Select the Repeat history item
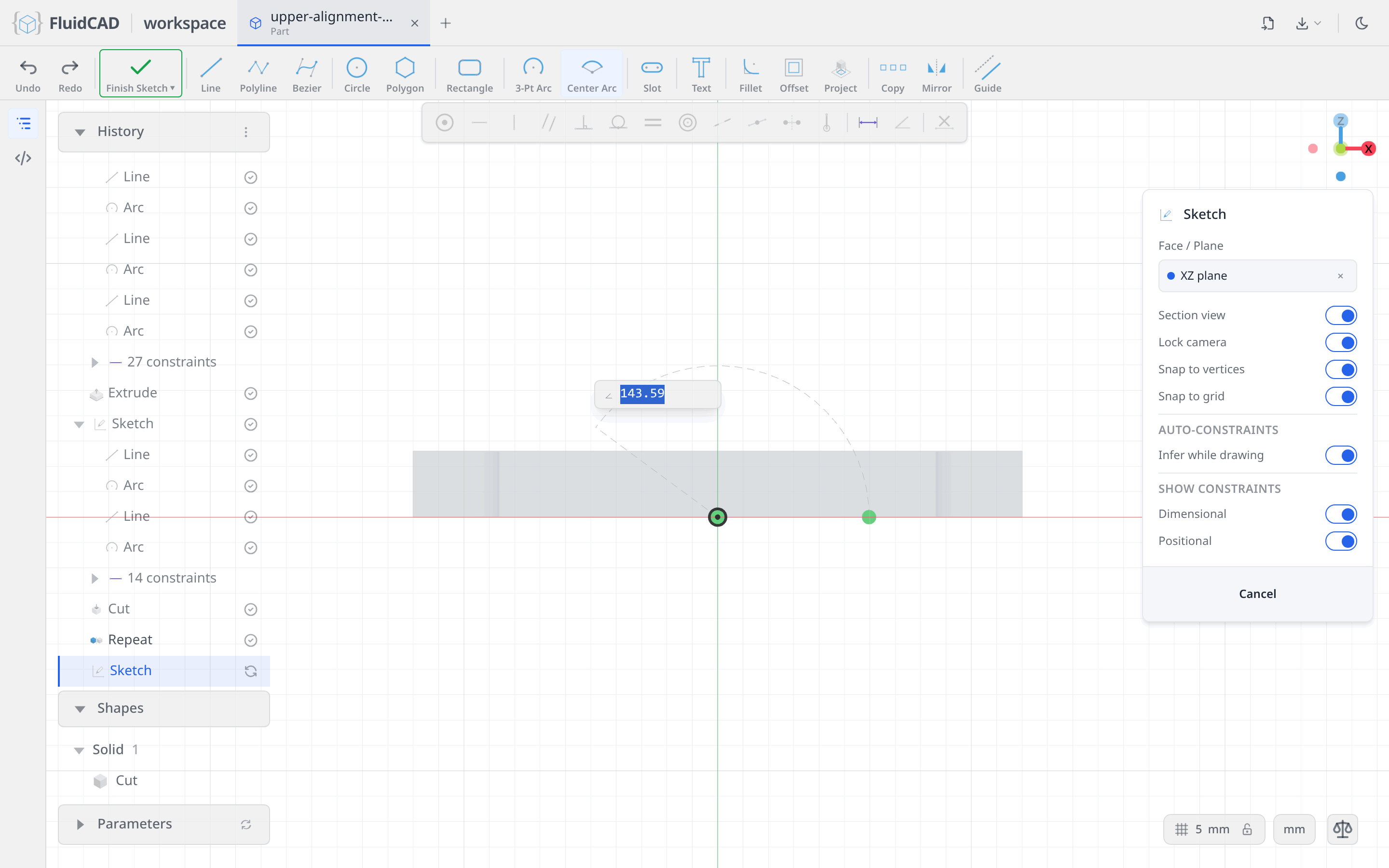This screenshot has height=868, width=1389. (x=163, y=639)
